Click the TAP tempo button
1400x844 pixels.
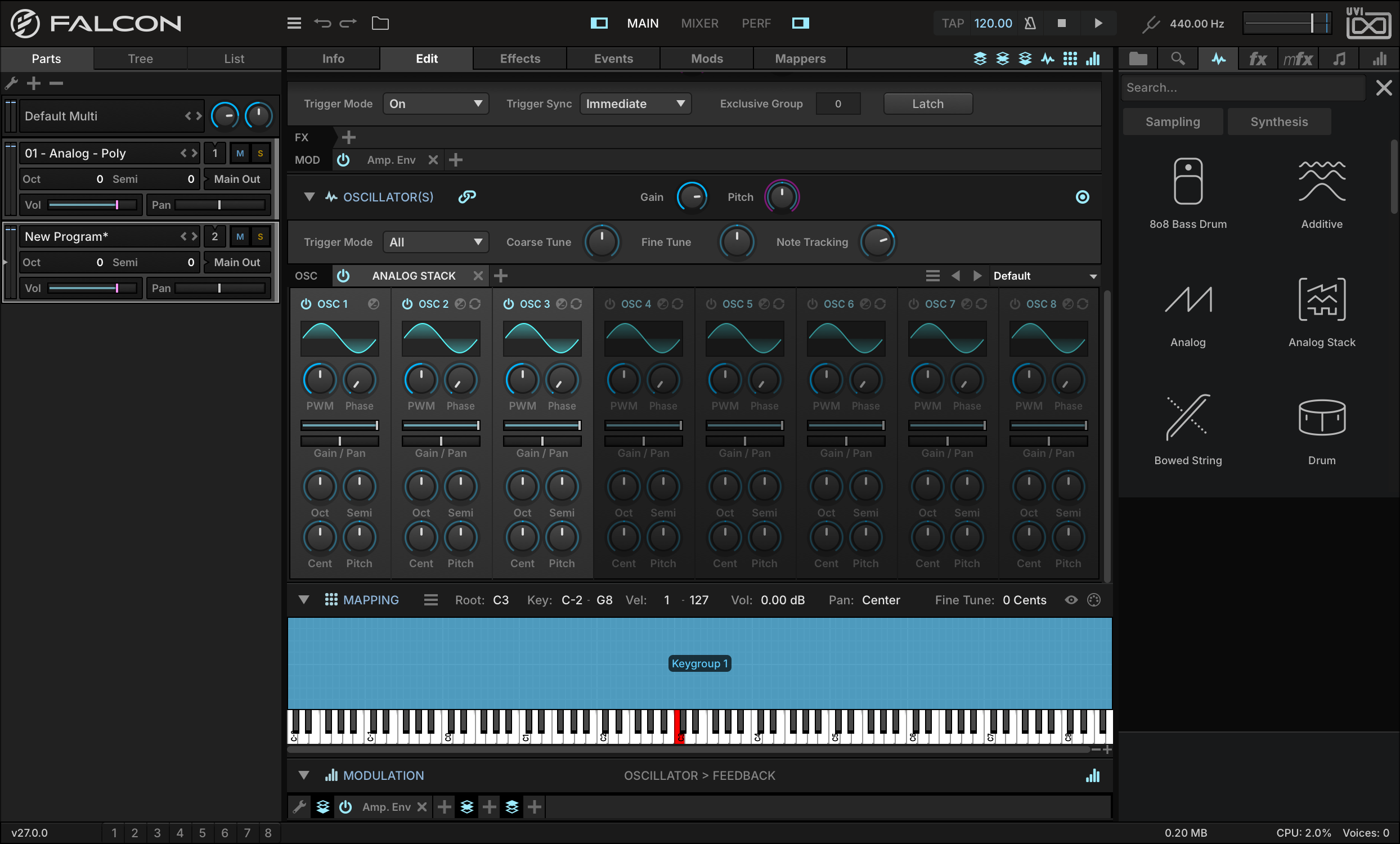pos(952,23)
